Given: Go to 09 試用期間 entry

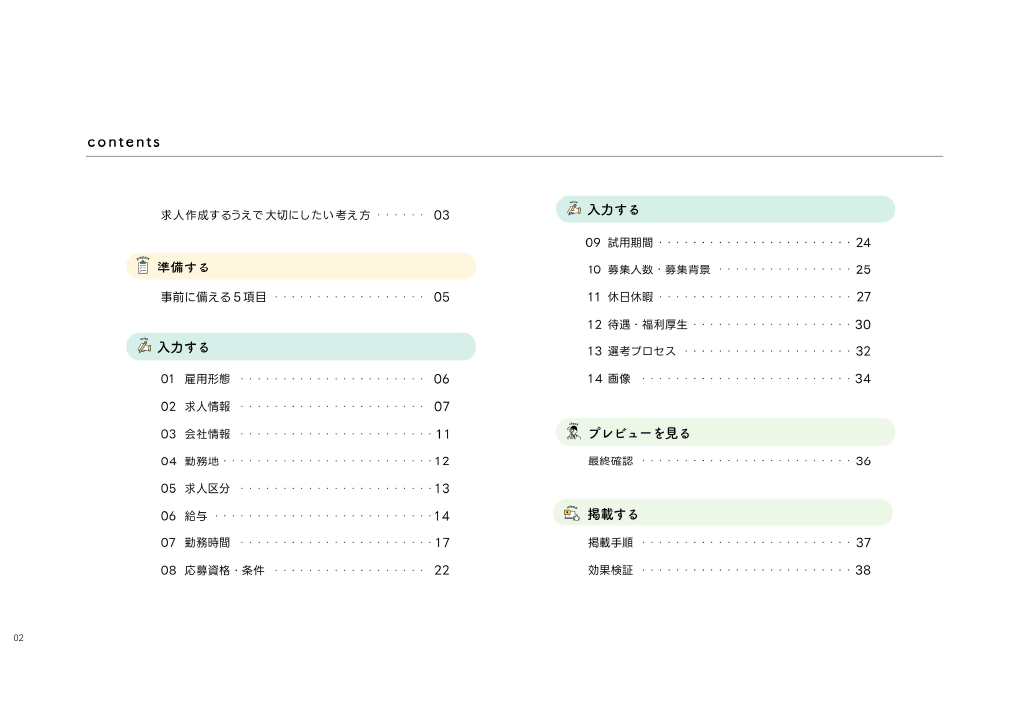Looking at the screenshot, I should [728, 242].
